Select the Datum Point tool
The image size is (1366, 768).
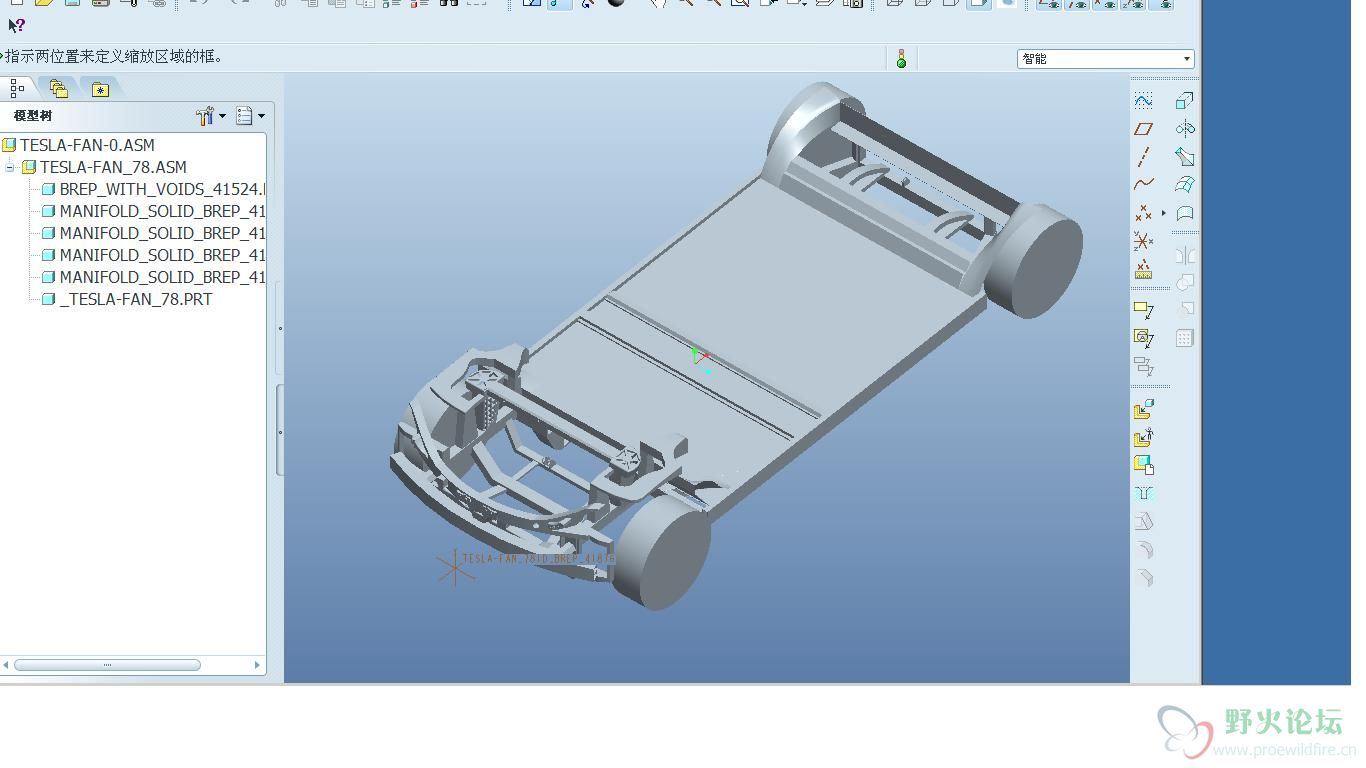(1144, 213)
